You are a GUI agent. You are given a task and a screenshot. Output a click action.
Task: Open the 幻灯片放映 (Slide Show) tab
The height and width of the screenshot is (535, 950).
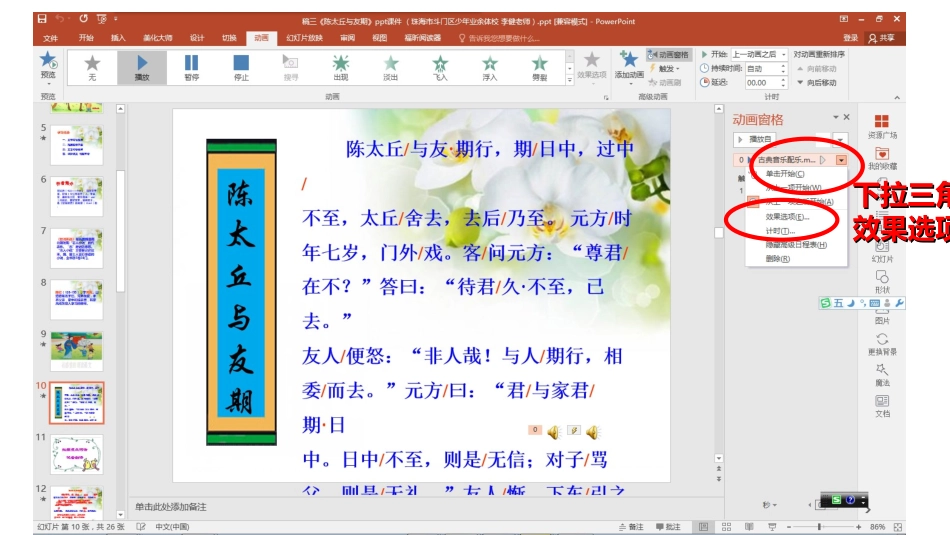pos(304,38)
